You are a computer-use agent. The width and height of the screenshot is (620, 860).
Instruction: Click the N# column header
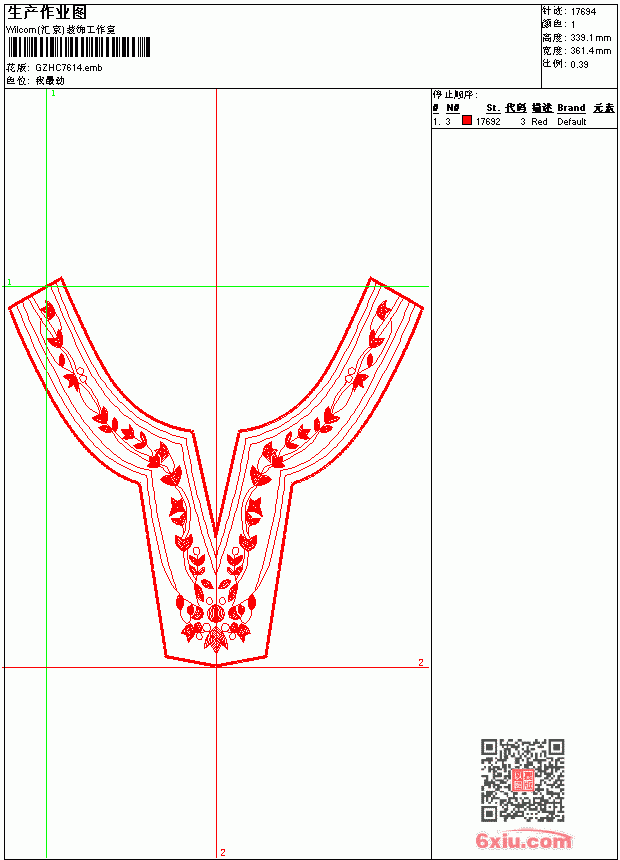coord(452,108)
